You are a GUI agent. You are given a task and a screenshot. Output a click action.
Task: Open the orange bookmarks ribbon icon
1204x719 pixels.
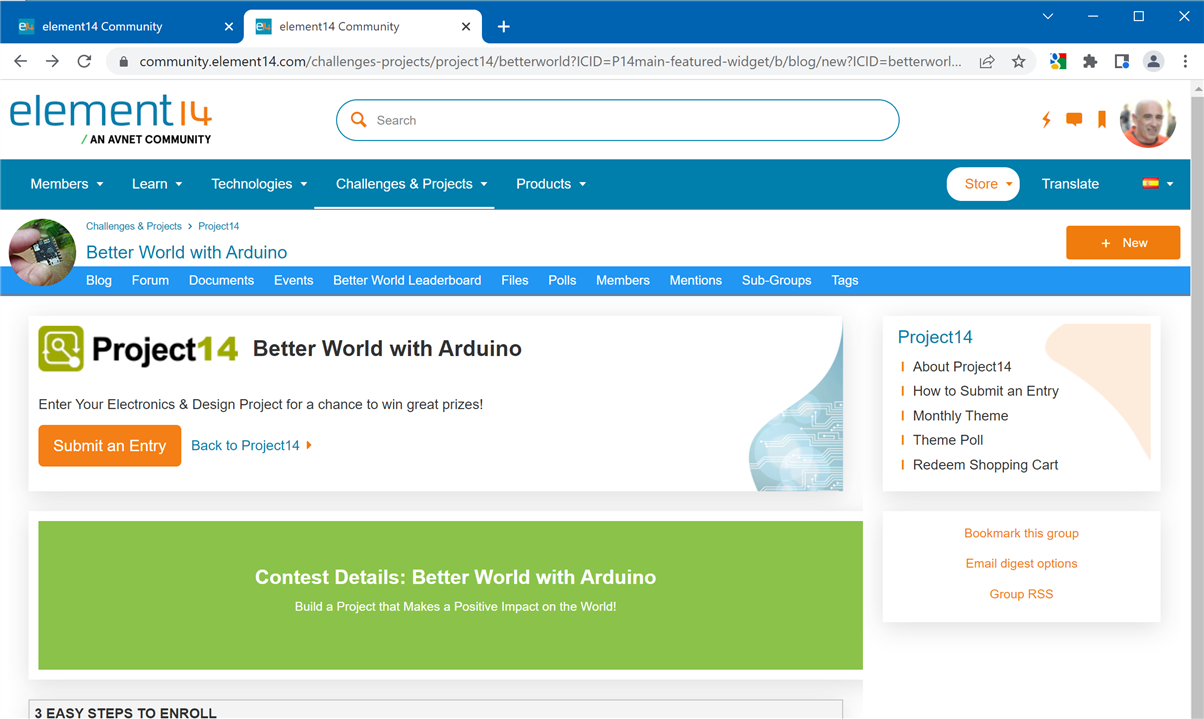(x=1102, y=120)
